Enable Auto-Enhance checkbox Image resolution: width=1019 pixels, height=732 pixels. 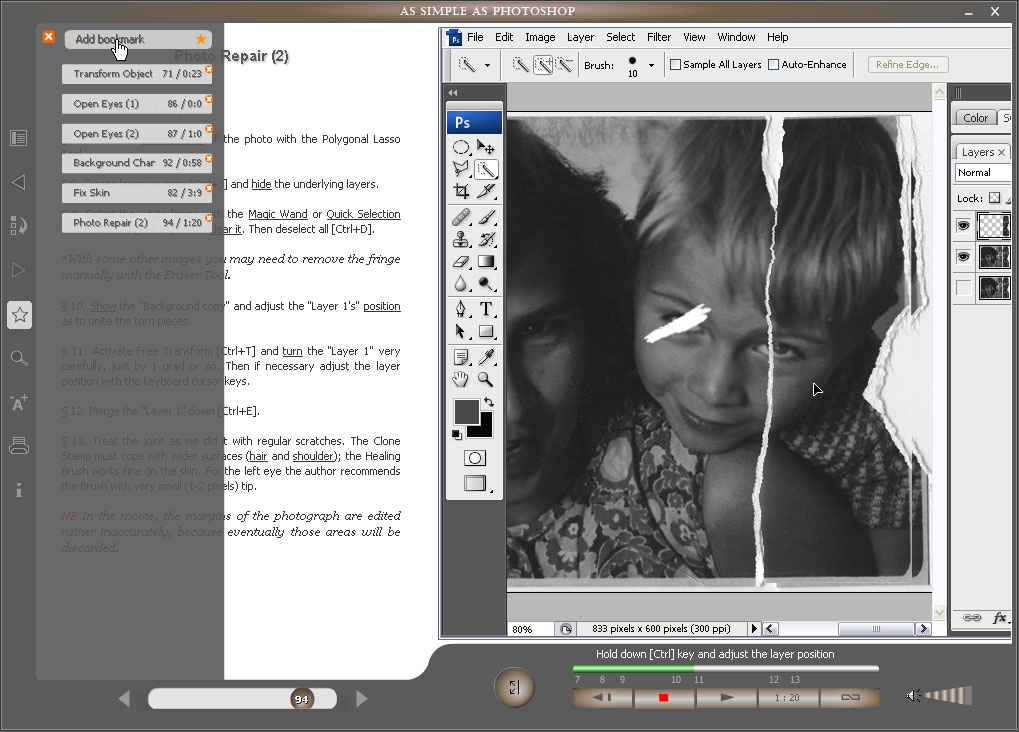click(x=773, y=64)
